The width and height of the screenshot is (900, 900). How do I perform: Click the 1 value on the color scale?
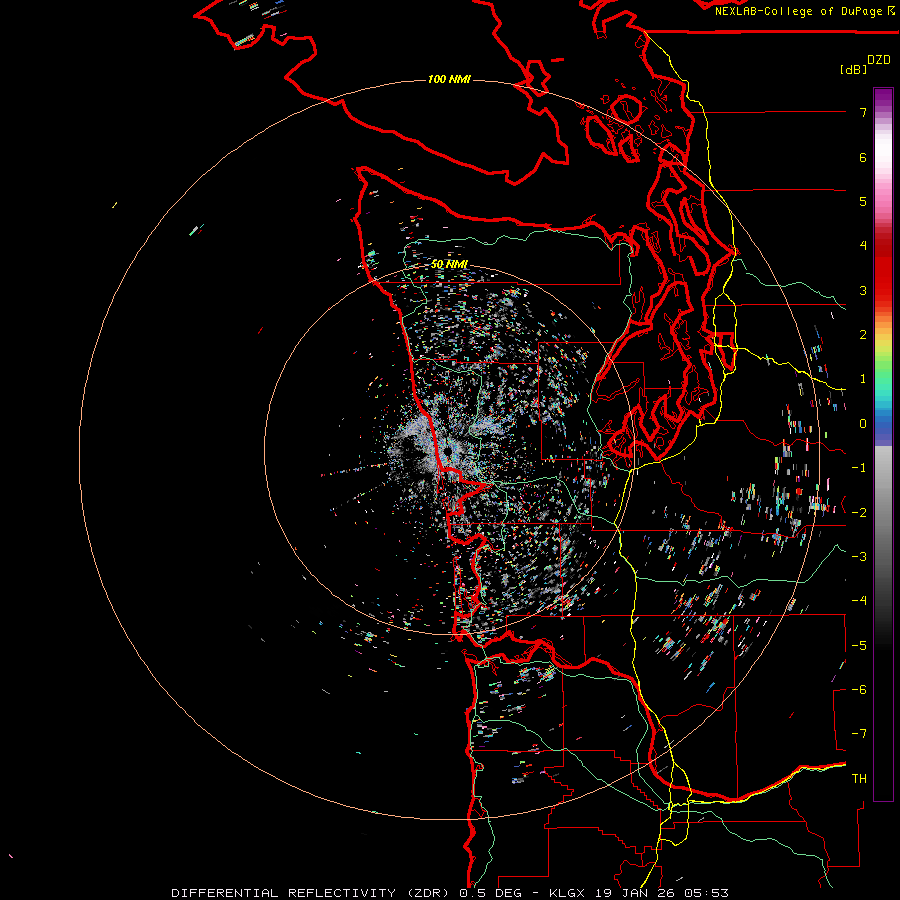tap(863, 379)
